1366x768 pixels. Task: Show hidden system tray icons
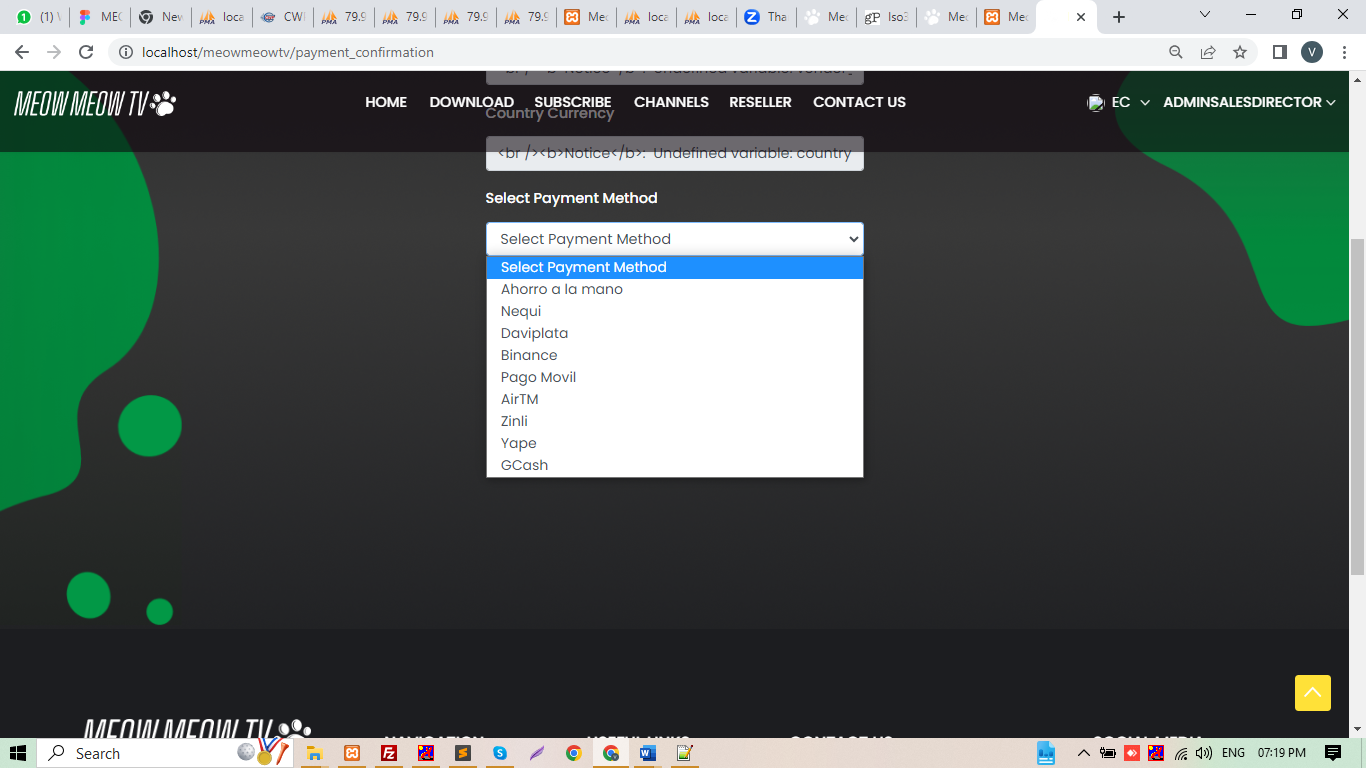click(x=1083, y=753)
